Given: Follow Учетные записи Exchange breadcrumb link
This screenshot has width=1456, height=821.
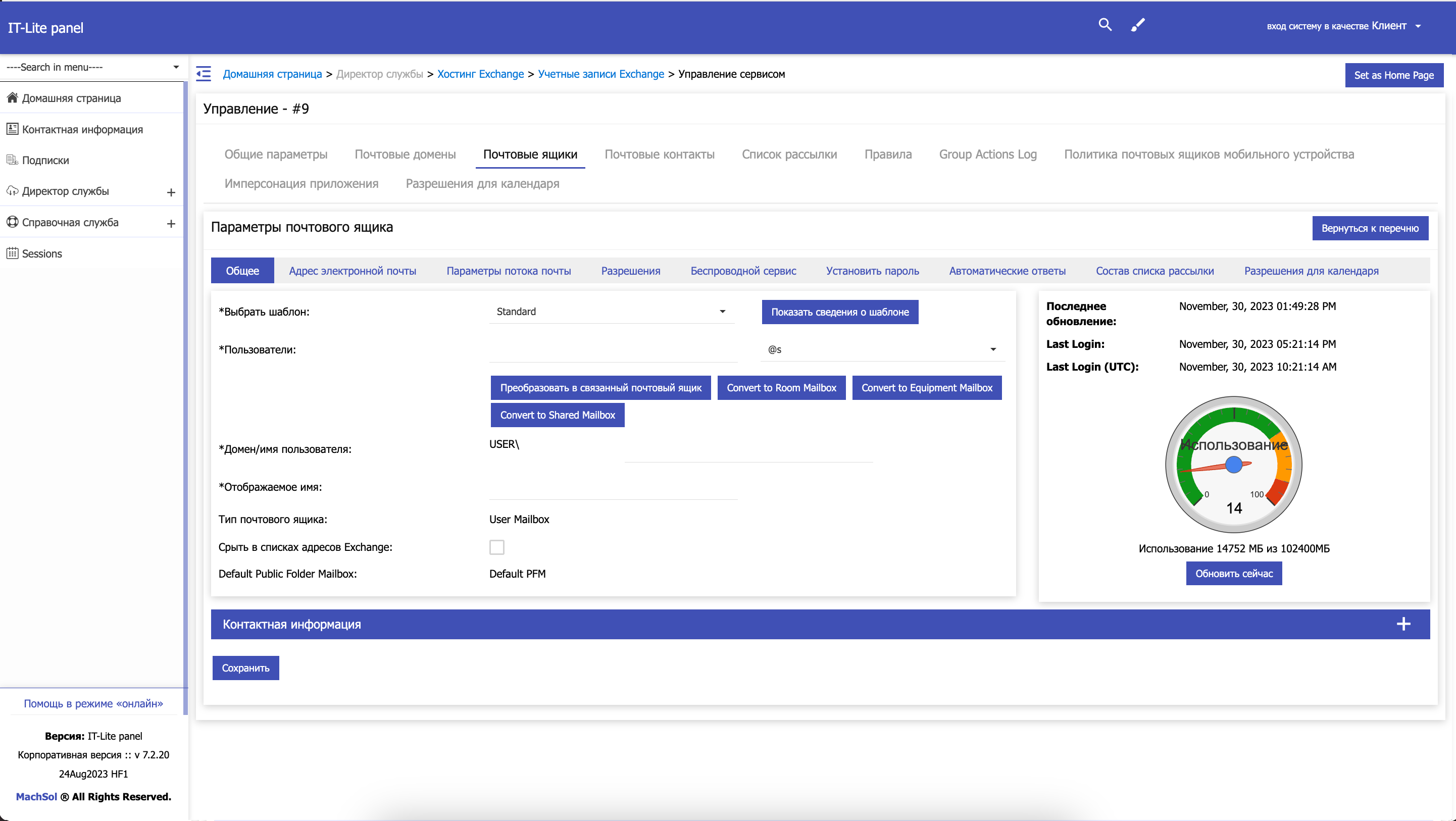Looking at the screenshot, I should [x=601, y=74].
